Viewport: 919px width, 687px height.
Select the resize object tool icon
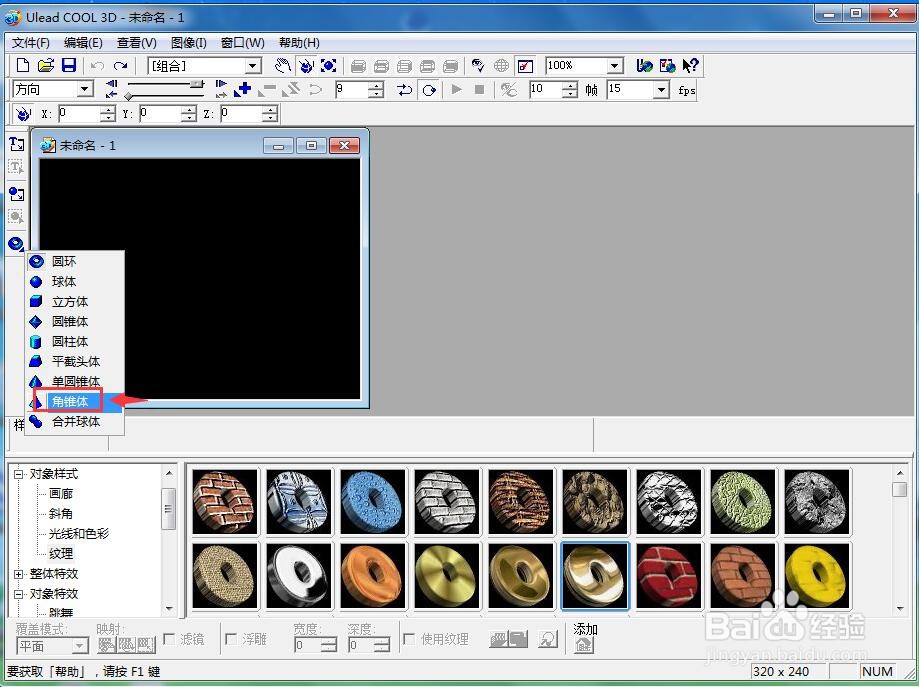pyautogui.click(x=328, y=66)
